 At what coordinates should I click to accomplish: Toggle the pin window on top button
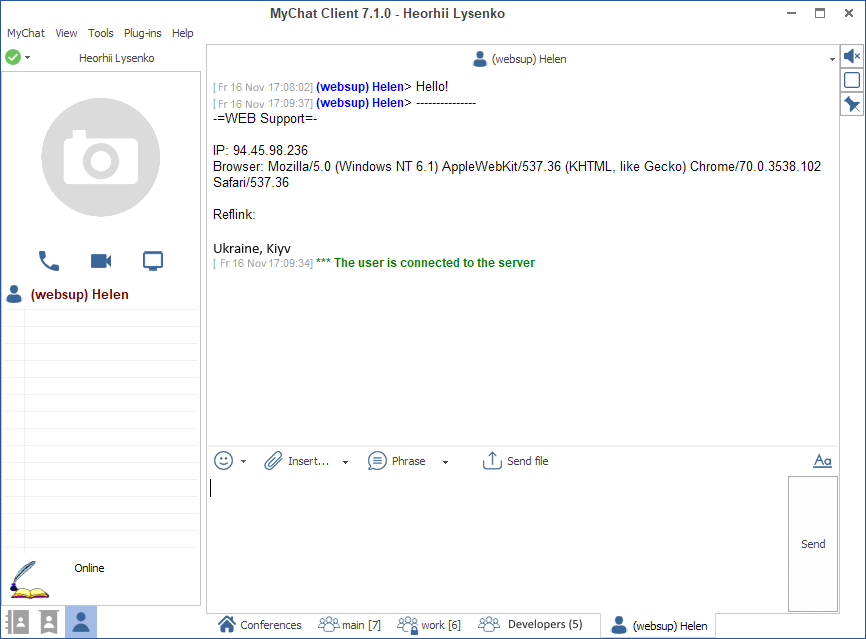(852, 104)
